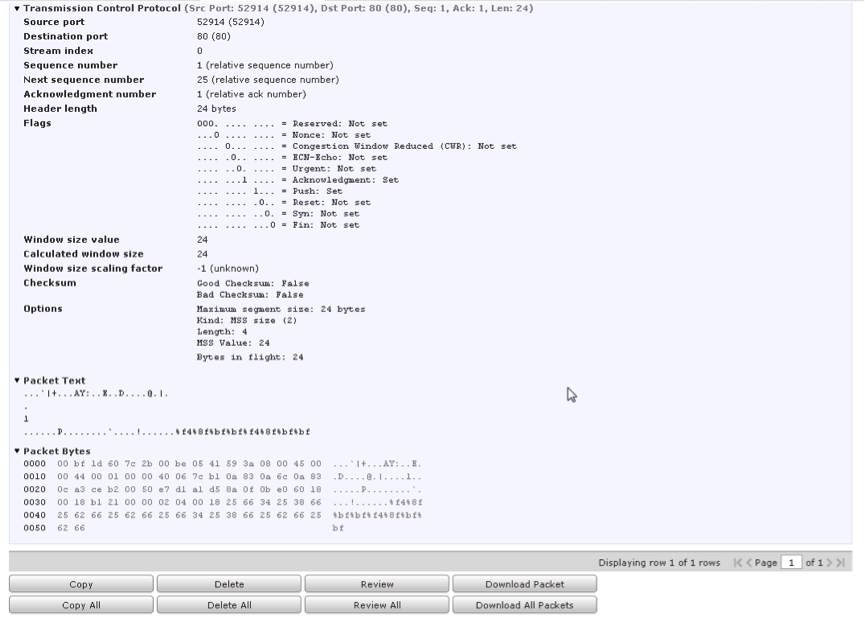
Task: Select the MSS Value: 24 line
Action: point(233,343)
